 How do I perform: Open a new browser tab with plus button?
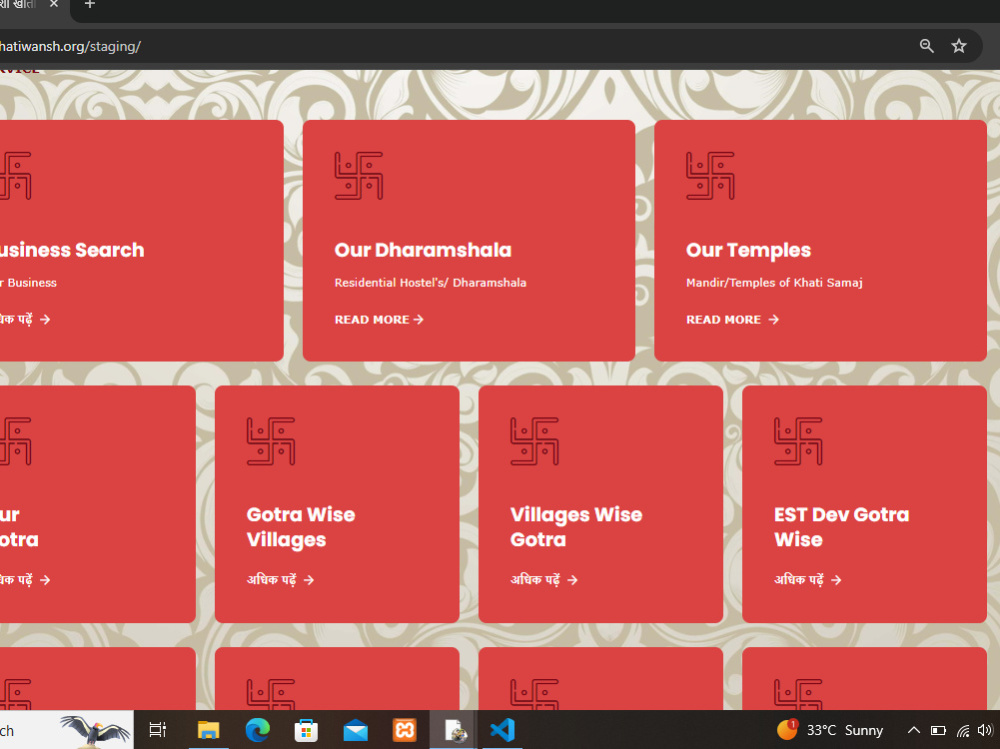click(x=90, y=4)
